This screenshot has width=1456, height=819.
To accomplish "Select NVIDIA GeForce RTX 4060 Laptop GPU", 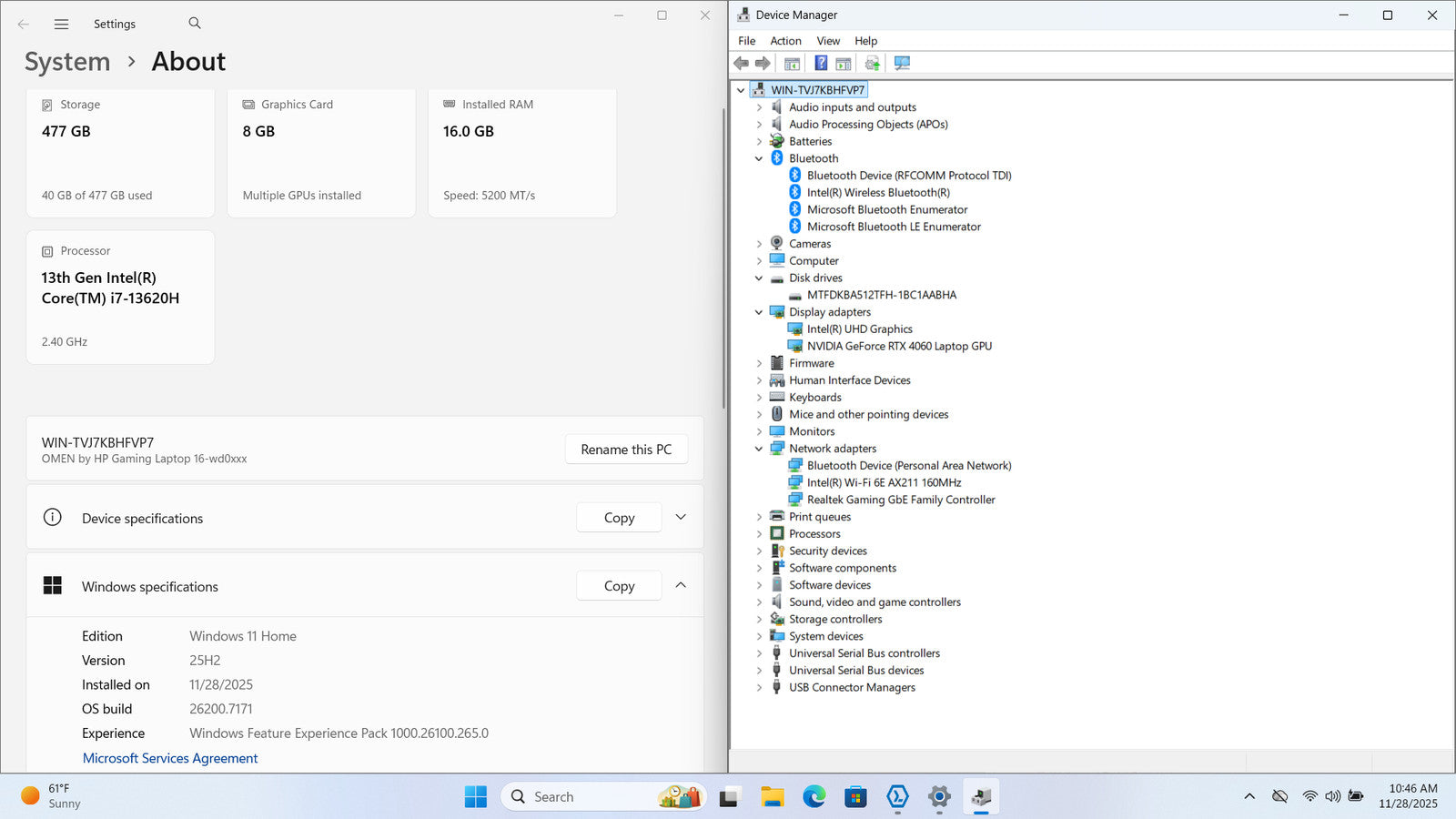I will tap(899, 347).
